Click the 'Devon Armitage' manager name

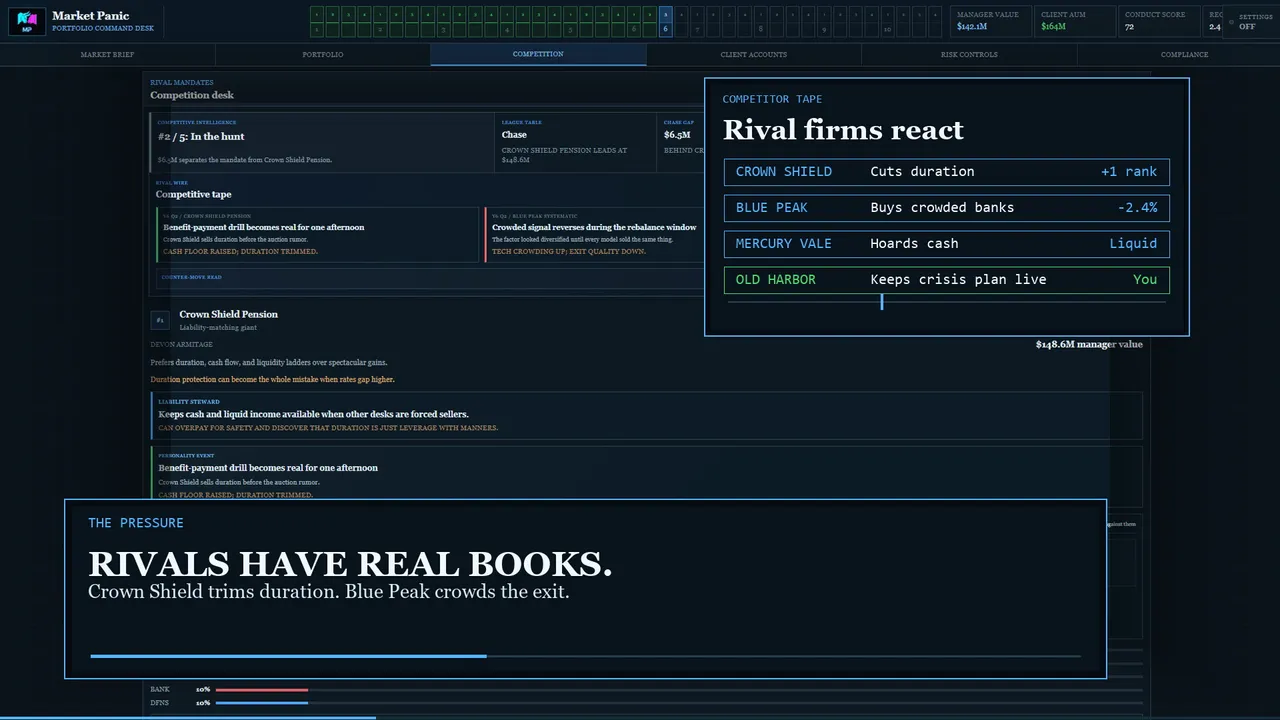click(x=181, y=345)
